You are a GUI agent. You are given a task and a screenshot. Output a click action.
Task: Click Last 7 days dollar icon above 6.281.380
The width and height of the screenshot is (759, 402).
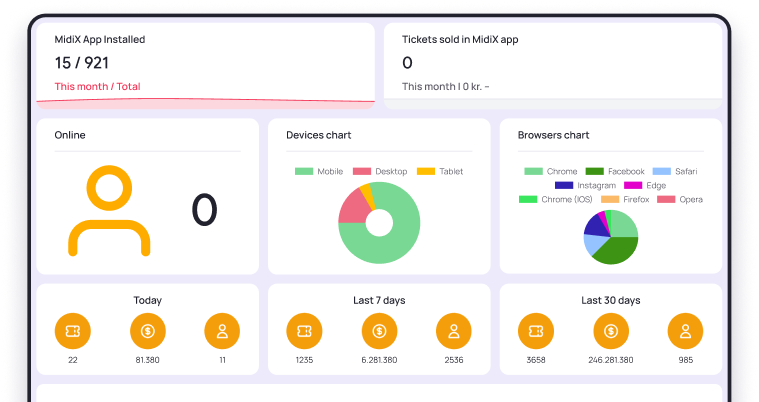(x=380, y=331)
